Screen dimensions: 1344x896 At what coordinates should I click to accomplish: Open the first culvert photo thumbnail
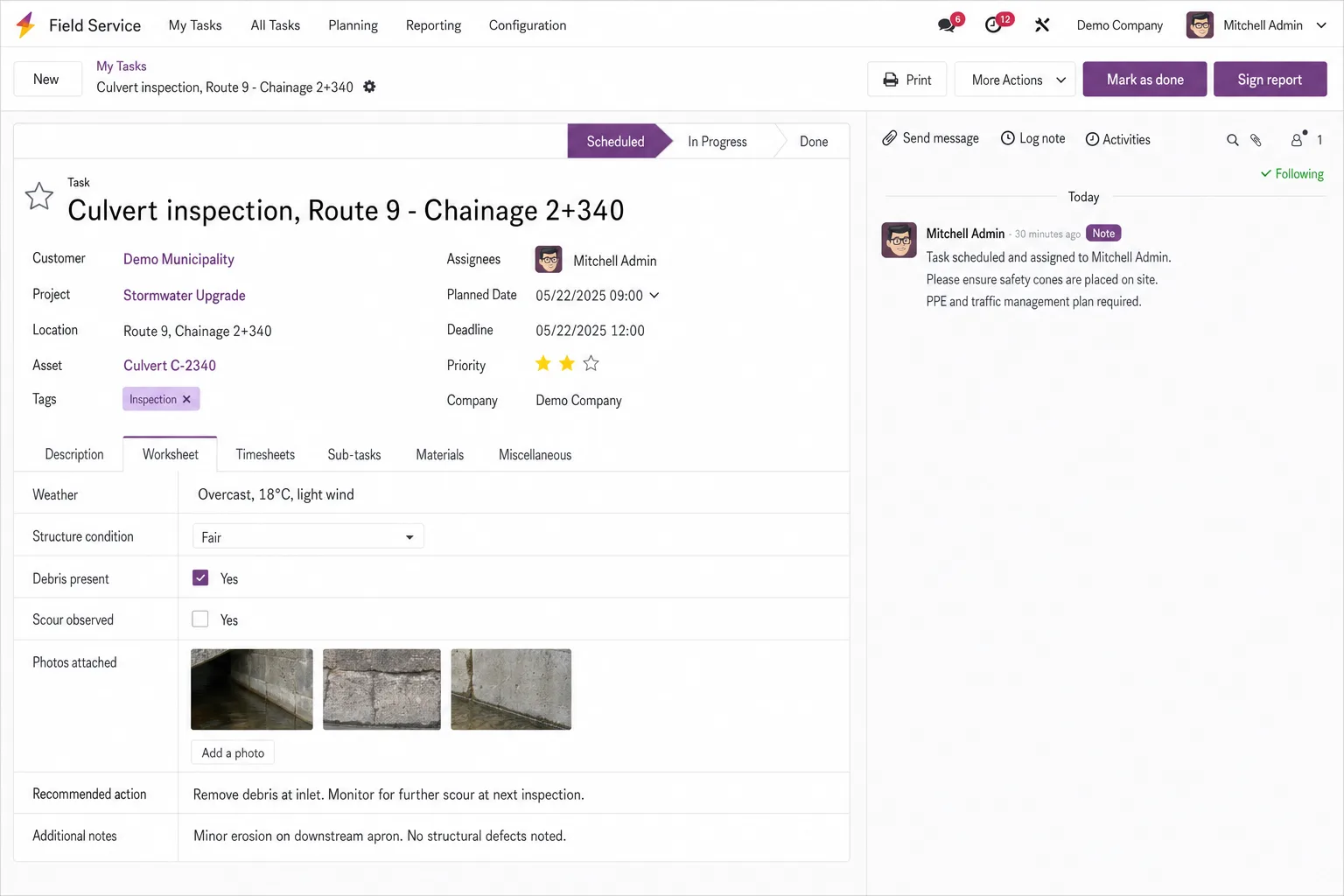tap(252, 689)
